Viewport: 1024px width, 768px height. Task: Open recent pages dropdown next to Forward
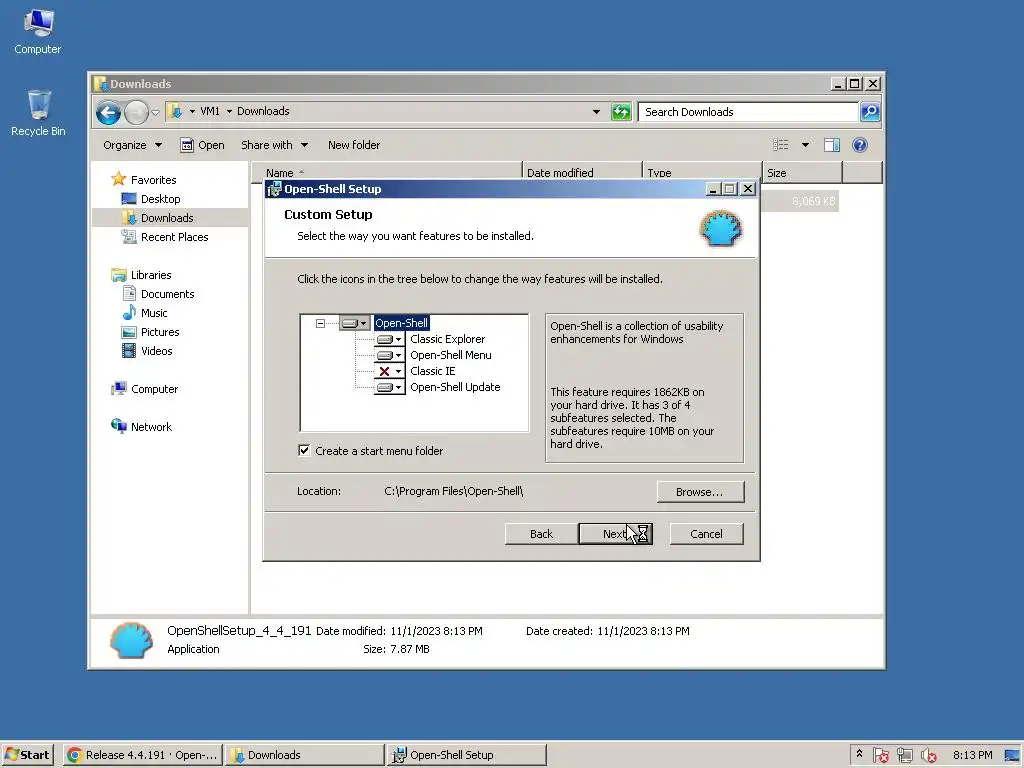155,112
